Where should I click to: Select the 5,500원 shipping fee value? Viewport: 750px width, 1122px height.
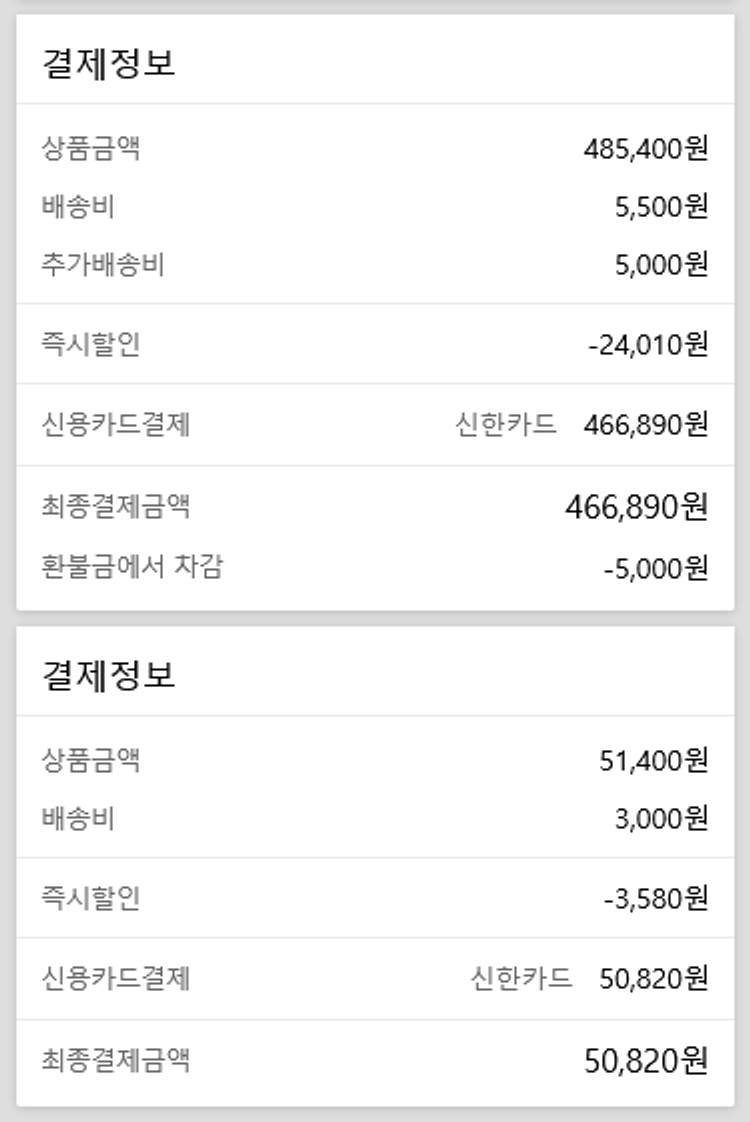pos(661,207)
